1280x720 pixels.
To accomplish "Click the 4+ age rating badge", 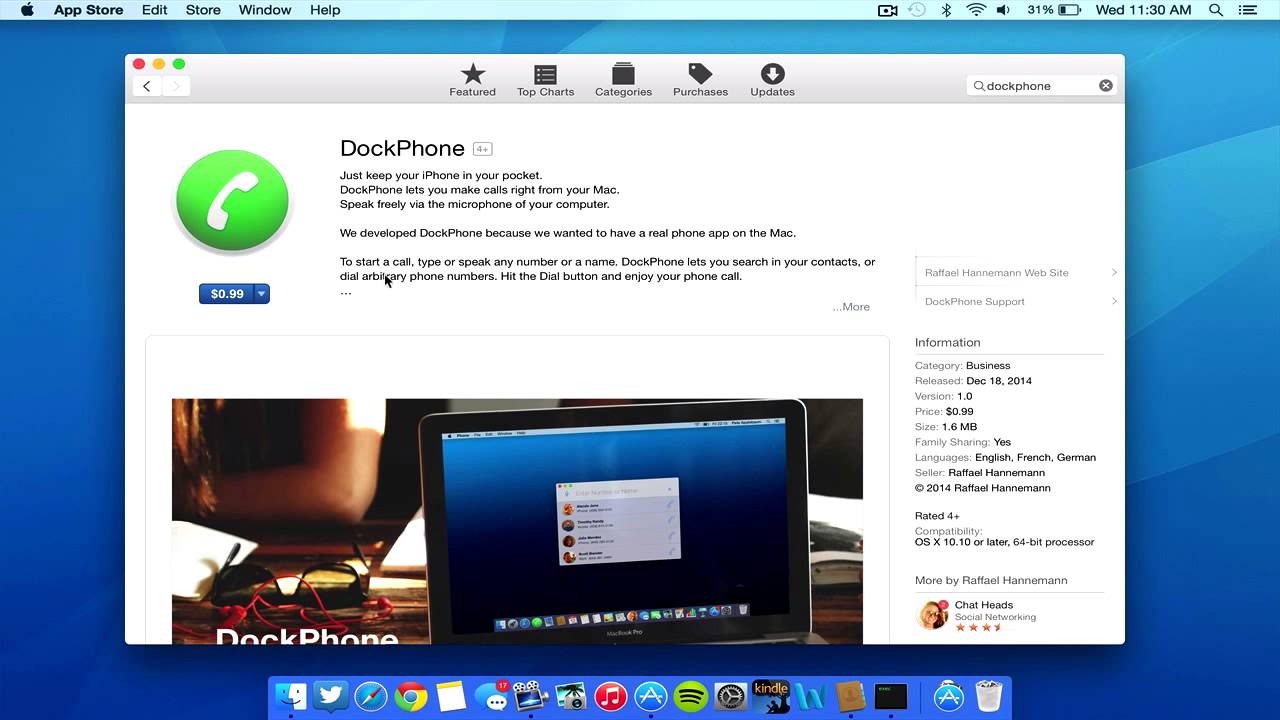I will tap(482, 149).
